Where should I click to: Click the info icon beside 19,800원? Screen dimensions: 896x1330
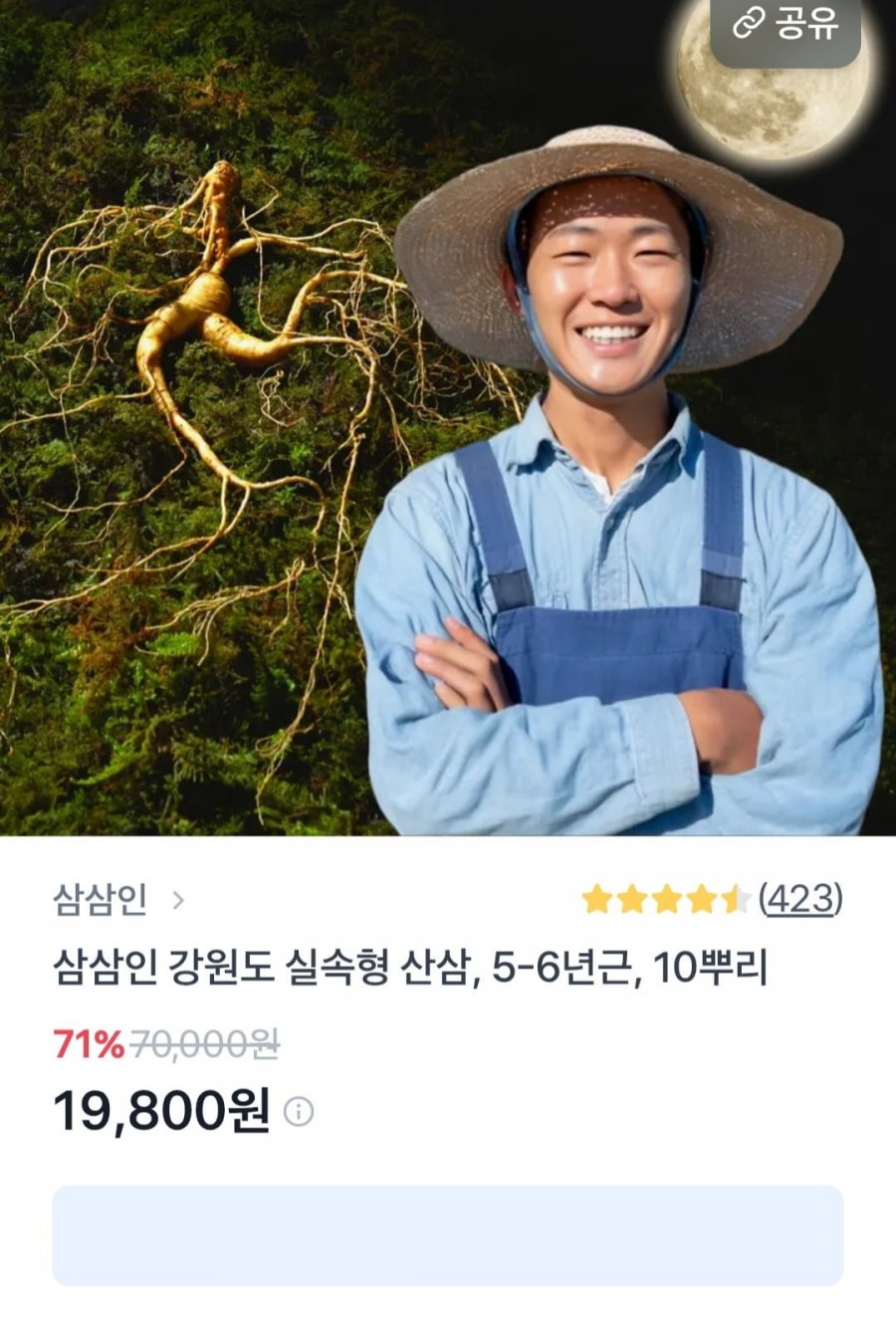pos(299,1111)
